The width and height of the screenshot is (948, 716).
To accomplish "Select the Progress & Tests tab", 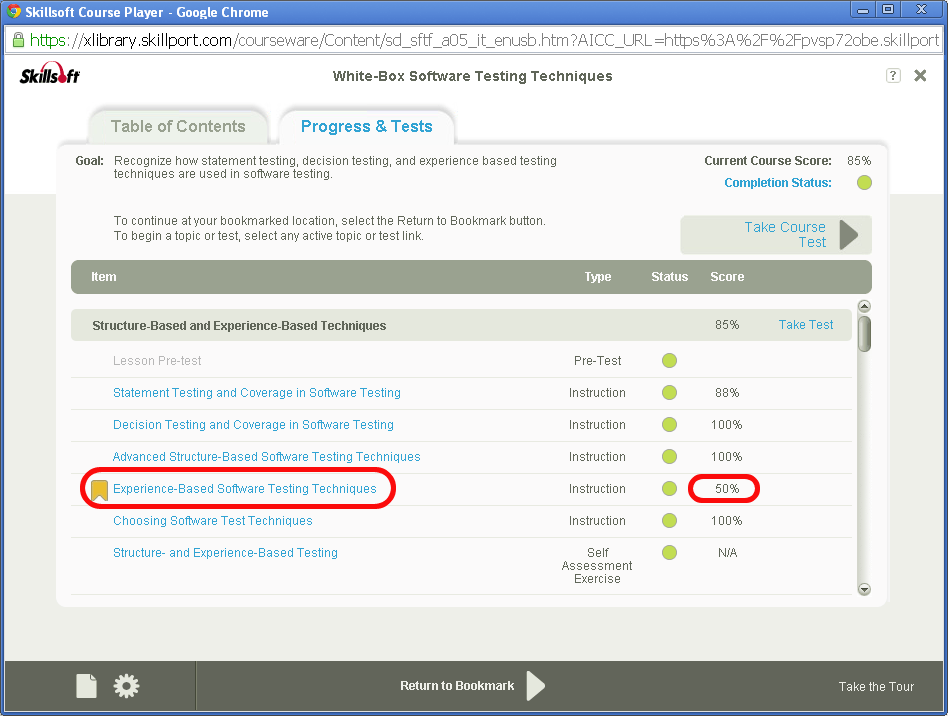I will (x=366, y=127).
